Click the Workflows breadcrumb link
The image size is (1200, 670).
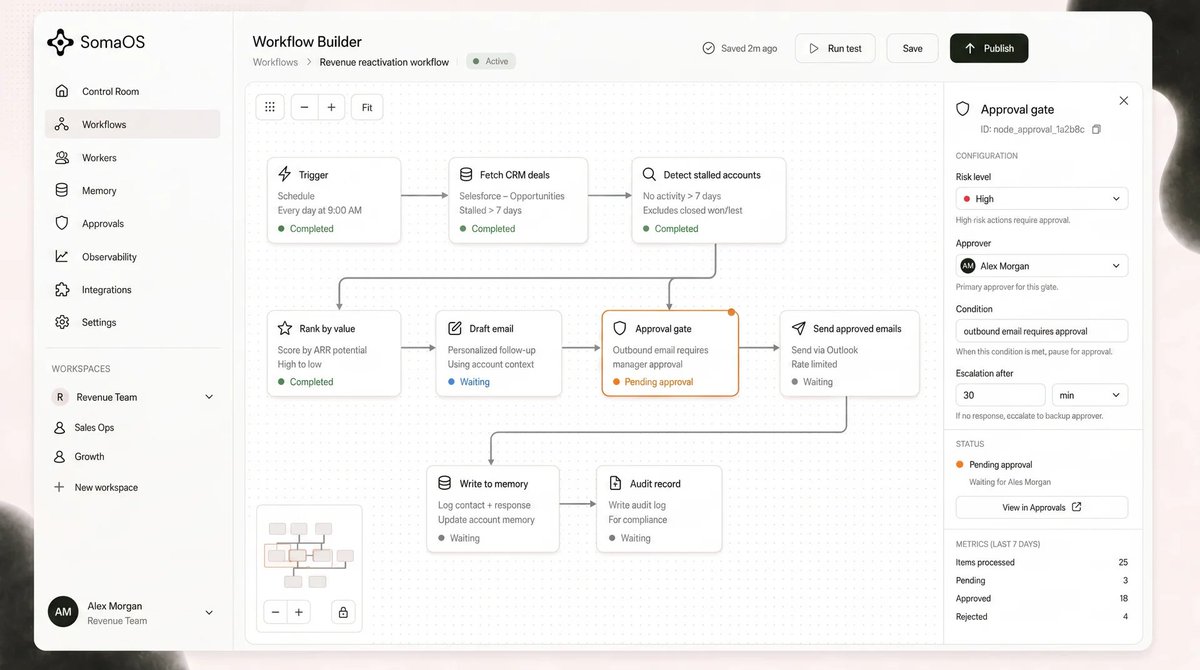(x=275, y=62)
